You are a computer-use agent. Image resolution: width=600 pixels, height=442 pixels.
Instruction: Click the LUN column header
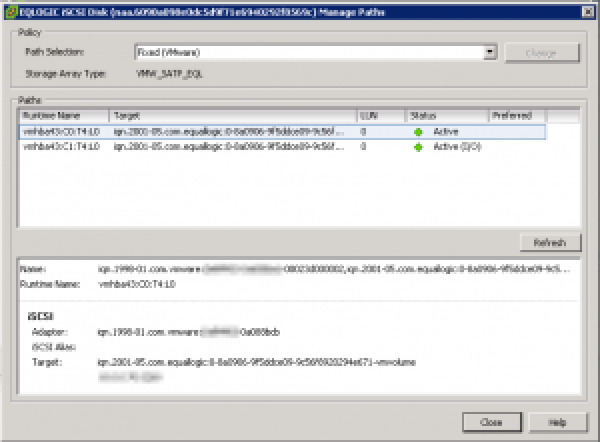pyautogui.click(x=381, y=116)
